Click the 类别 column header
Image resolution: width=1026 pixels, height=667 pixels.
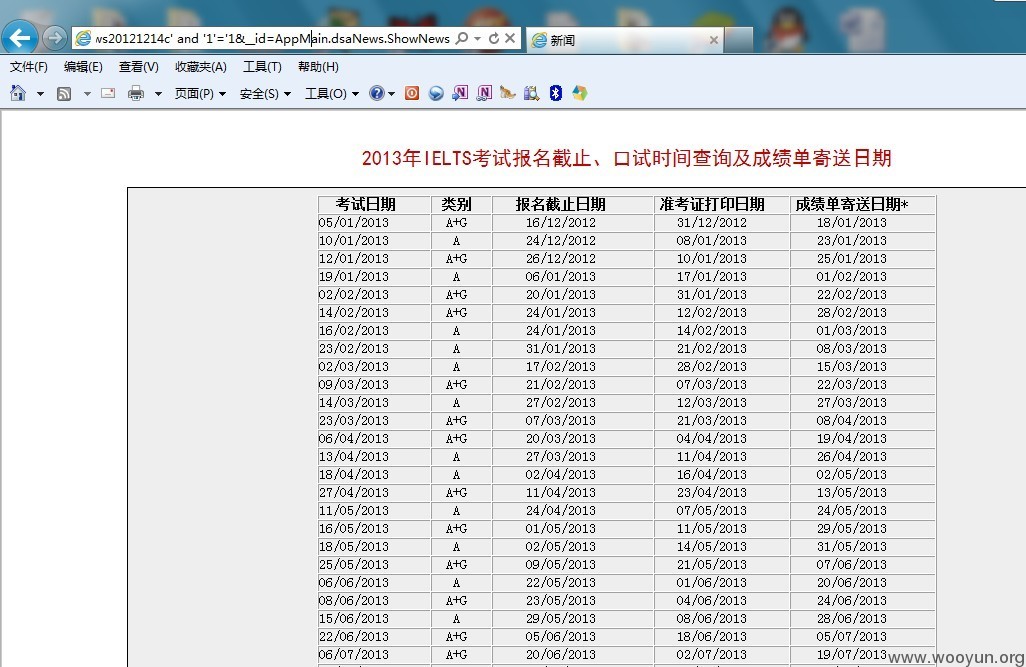coord(456,204)
